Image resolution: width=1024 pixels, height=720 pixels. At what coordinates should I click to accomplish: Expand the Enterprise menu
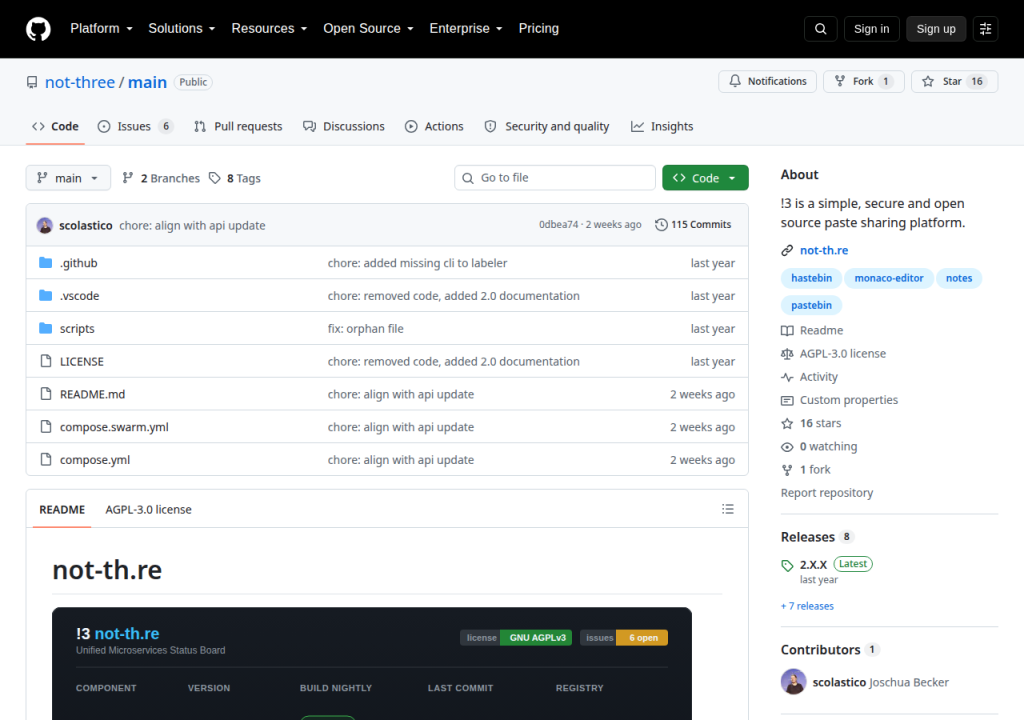pos(466,29)
